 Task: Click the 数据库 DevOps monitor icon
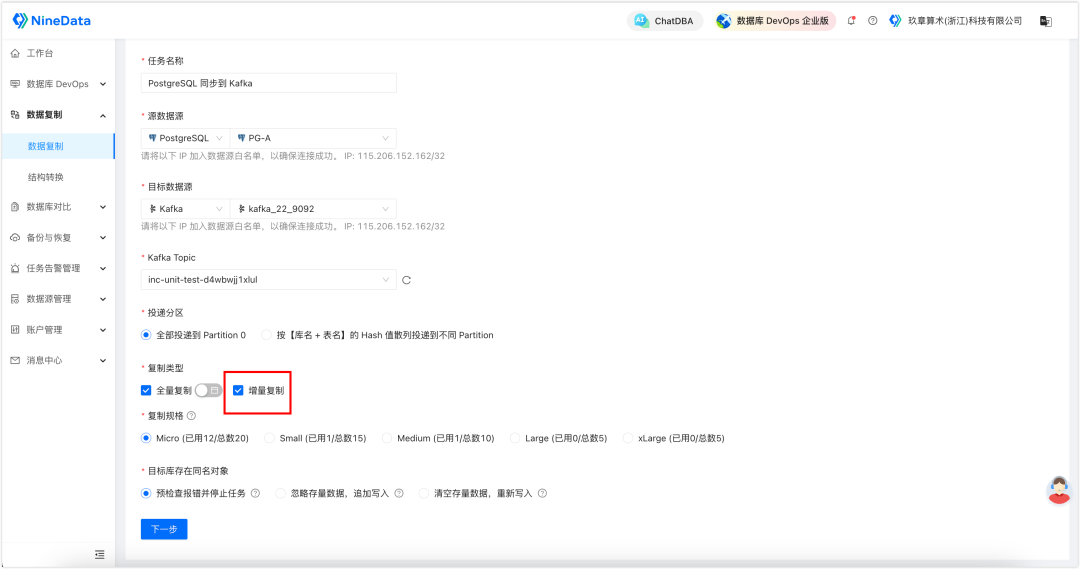coord(15,84)
